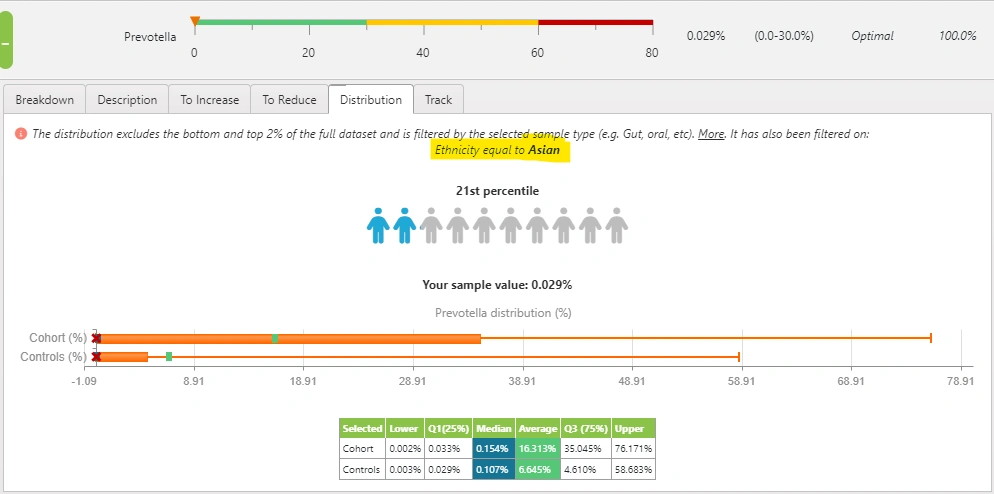994x494 pixels.
Task: Click the Cohort (%) axis label
Action: (x=57, y=337)
